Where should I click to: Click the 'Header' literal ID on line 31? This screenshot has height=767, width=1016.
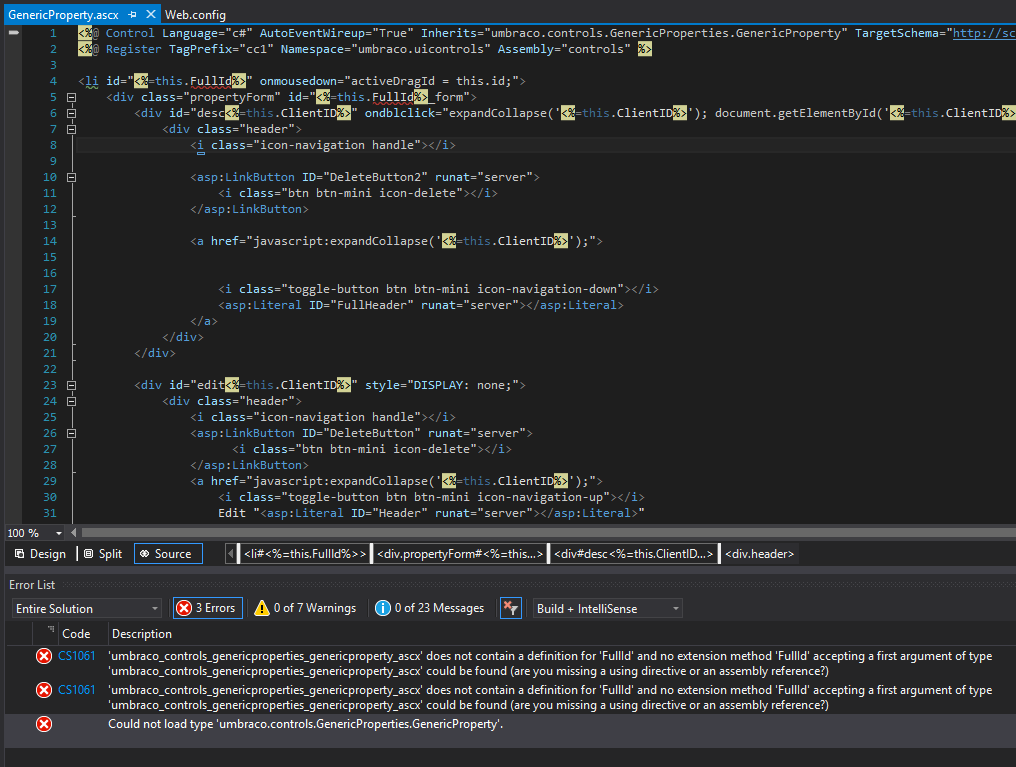pos(400,513)
